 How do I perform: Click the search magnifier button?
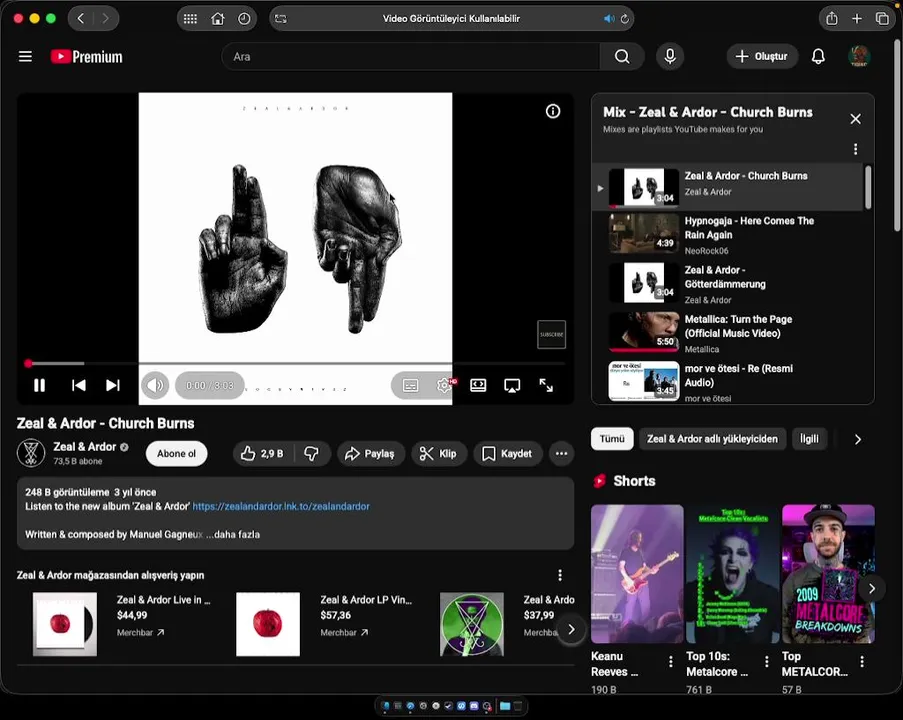click(x=622, y=56)
